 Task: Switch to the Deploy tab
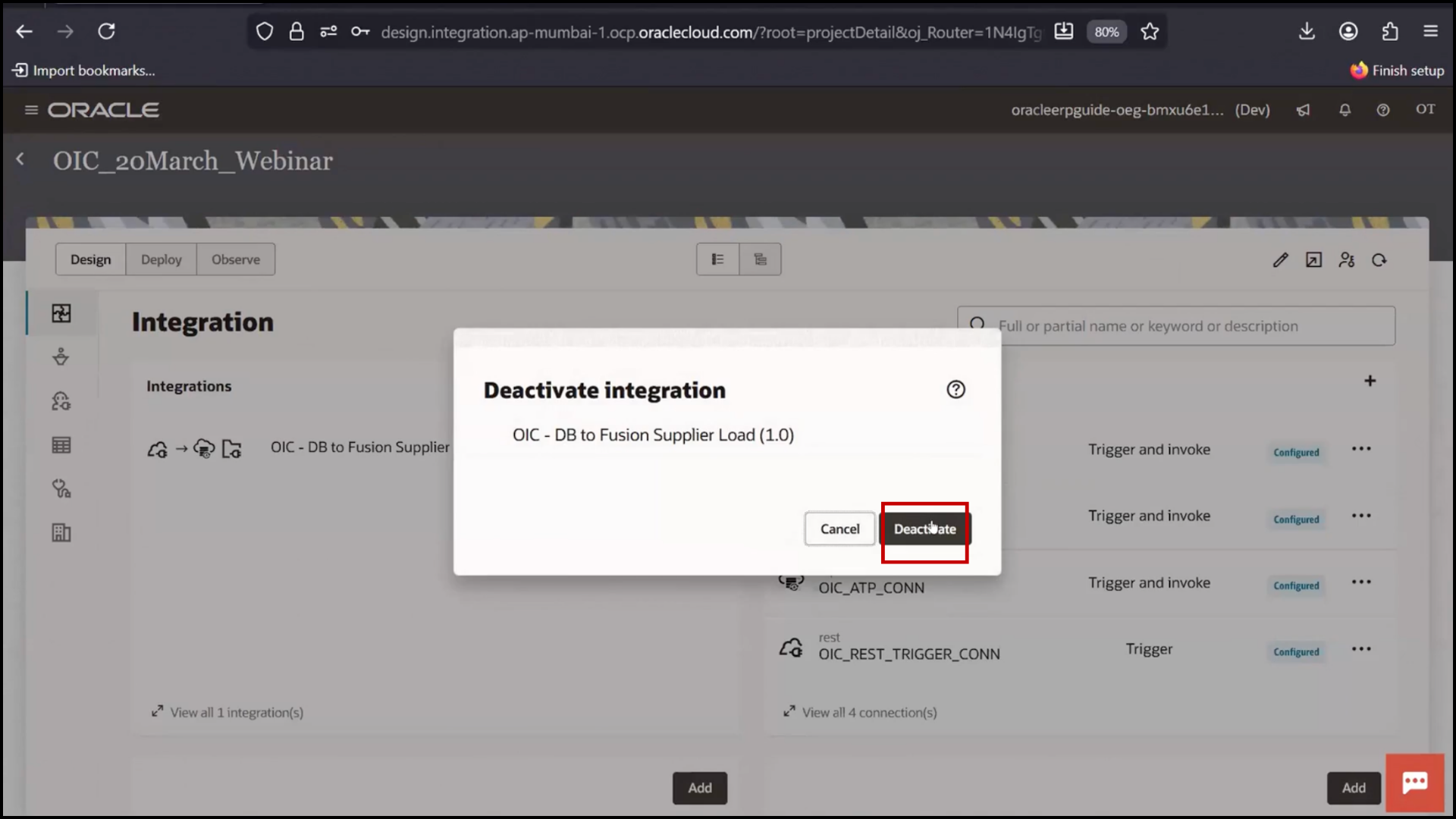coord(161,259)
